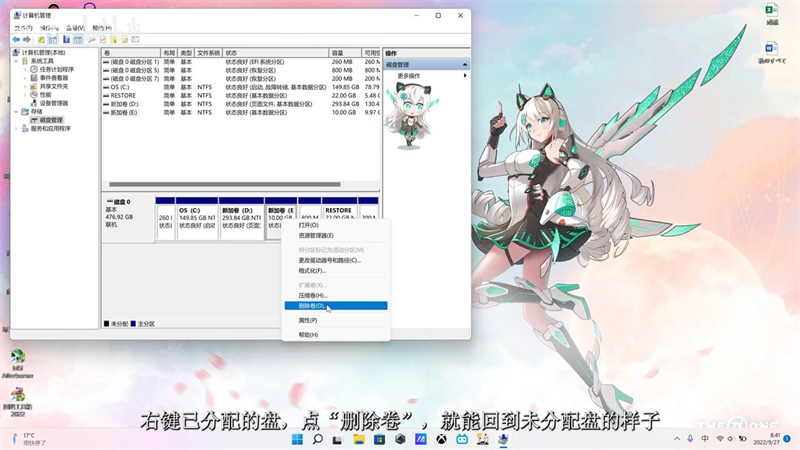Viewport: 800px width, 450px height.
Task: Select the OS (C:) partition block
Action: [x=197, y=218]
